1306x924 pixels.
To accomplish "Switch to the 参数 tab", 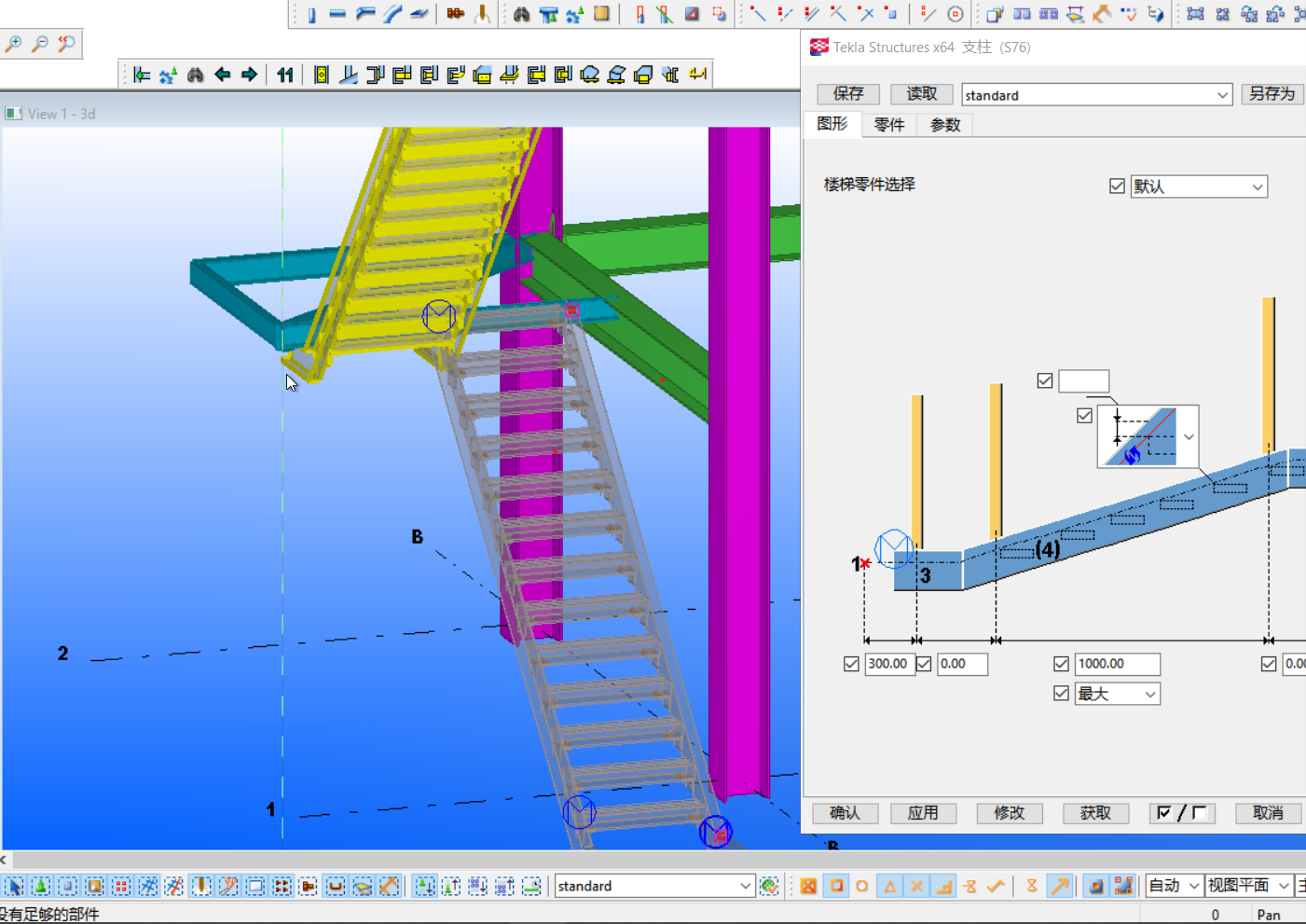I will click(x=945, y=125).
